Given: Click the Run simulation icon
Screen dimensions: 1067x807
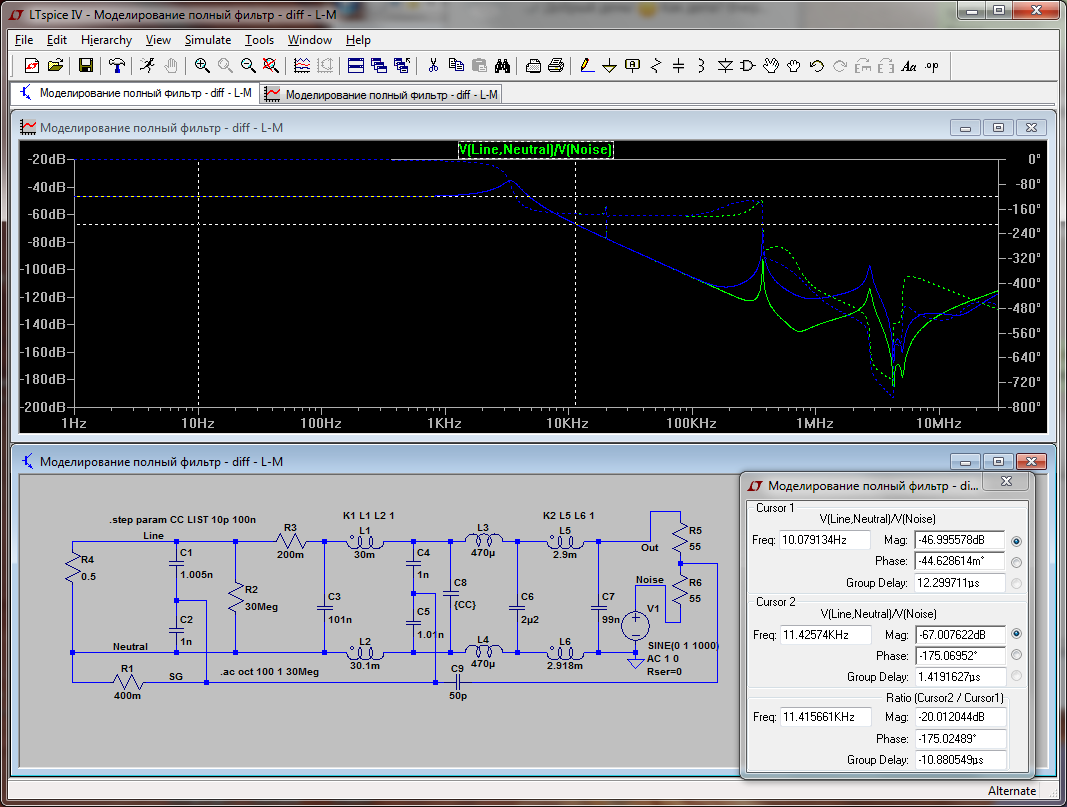Looking at the screenshot, I should tap(147, 66).
